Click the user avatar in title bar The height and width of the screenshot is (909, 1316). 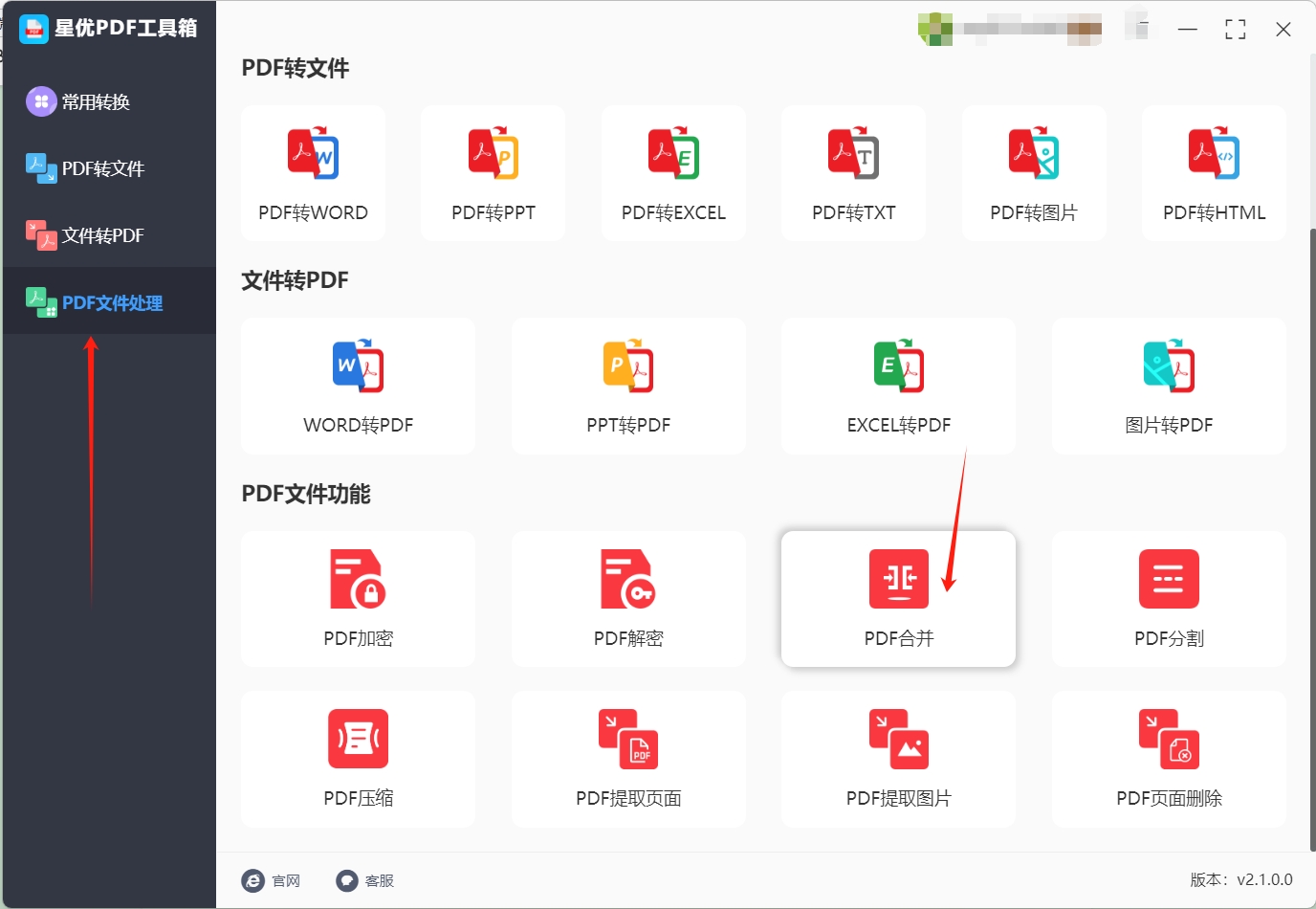935,29
